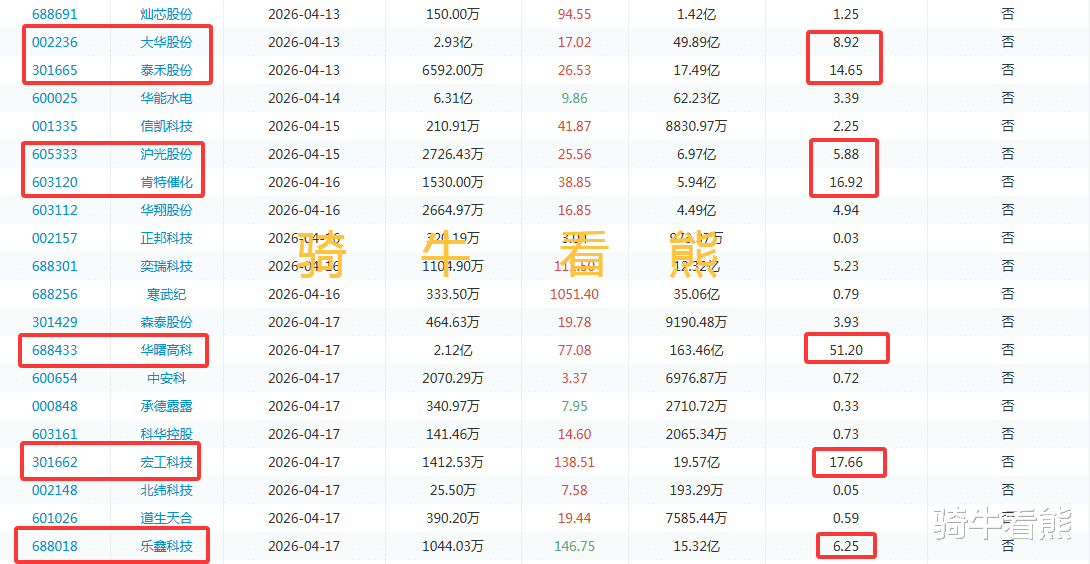The height and width of the screenshot is (564, 1090).
Task: Click the stock name 宏工科技
Action: [166, 462]
